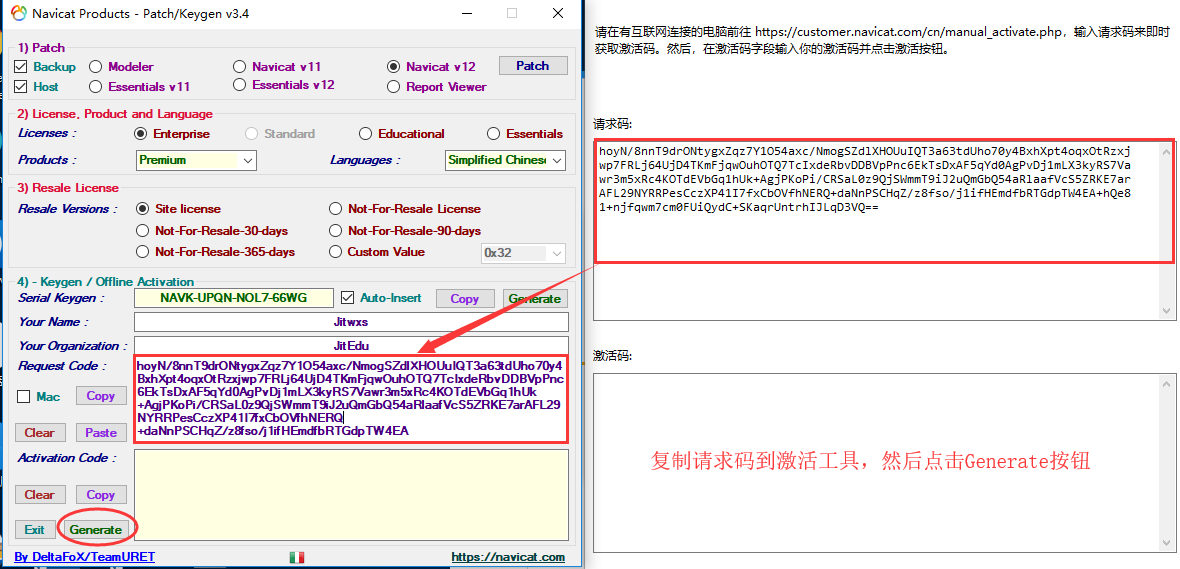Click the '请求码:' label
The width and height of the screenshot is (1180, 569).
point(613,123)
